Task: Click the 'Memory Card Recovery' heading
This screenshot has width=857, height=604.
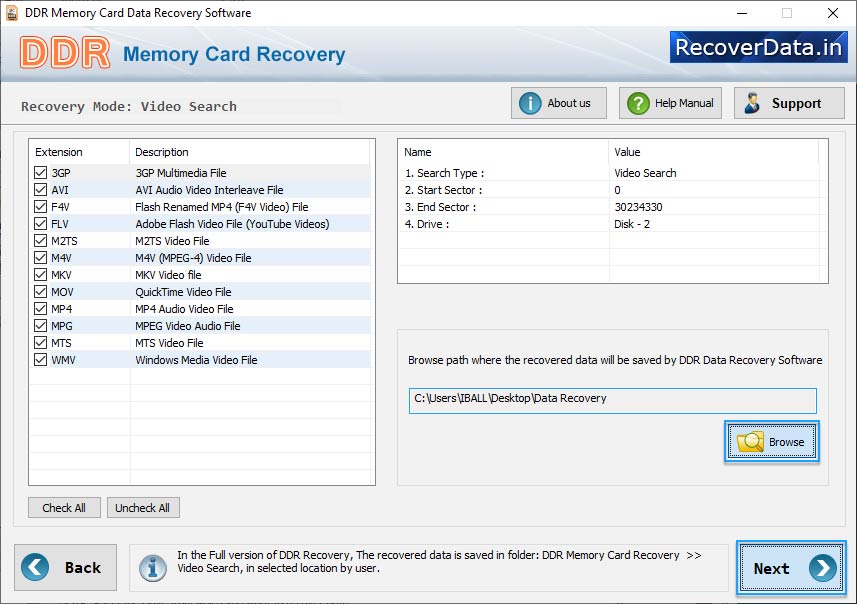Action: [x=234, y=54]
